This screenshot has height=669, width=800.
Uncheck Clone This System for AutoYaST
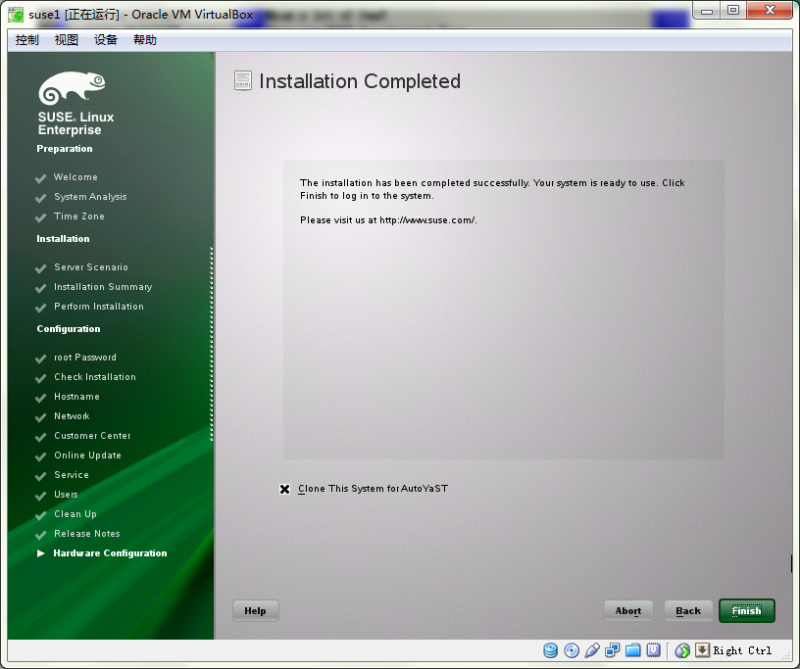285,489
